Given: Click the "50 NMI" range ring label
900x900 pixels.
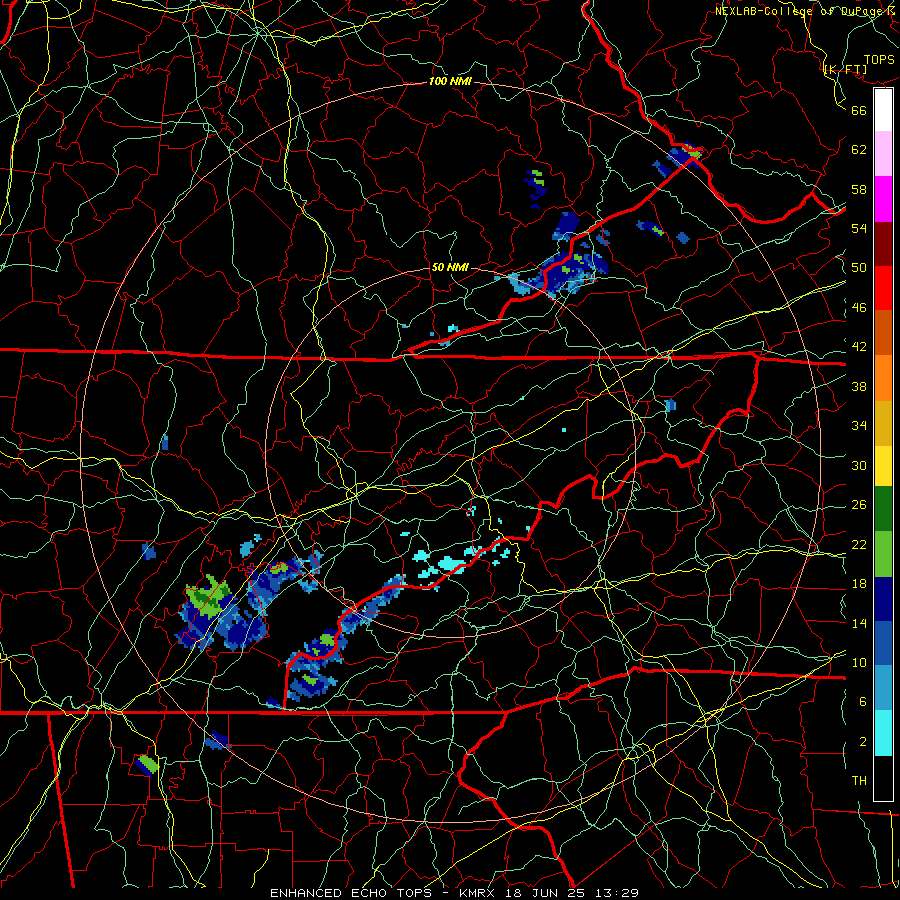Looking at the screenshot, I should click(x=450, y=267).
